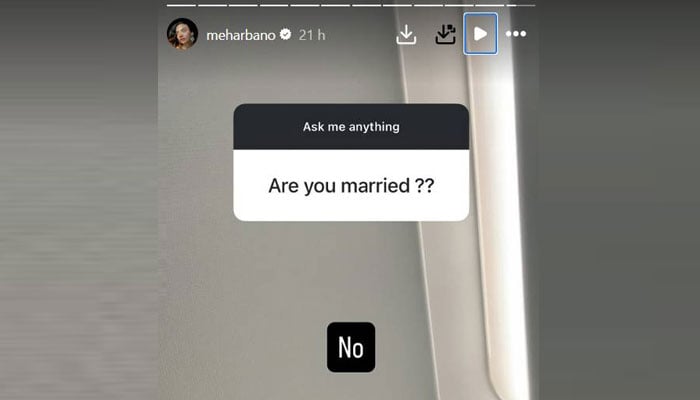The image size is (700, 400).
Task: Click the download-all stories icon
Action: click(446, 34)
